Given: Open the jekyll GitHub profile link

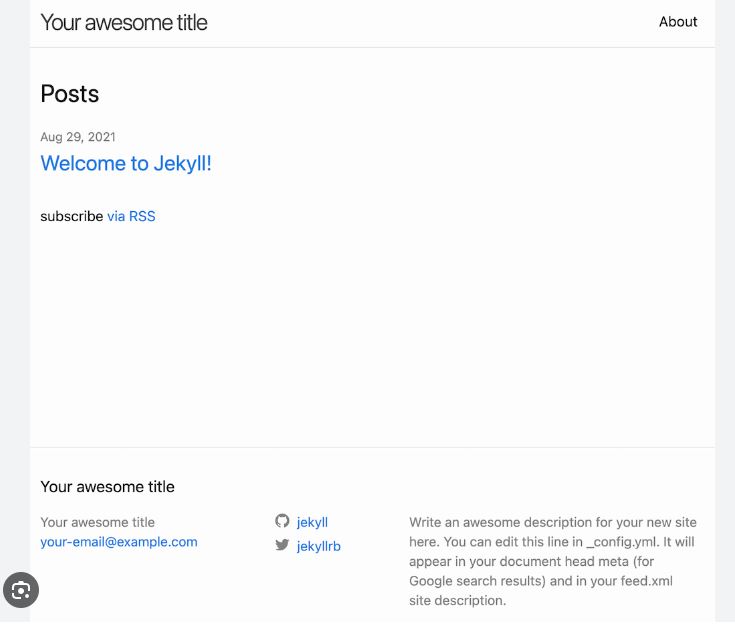Looking at the screenshot, I should click(312, 522).
